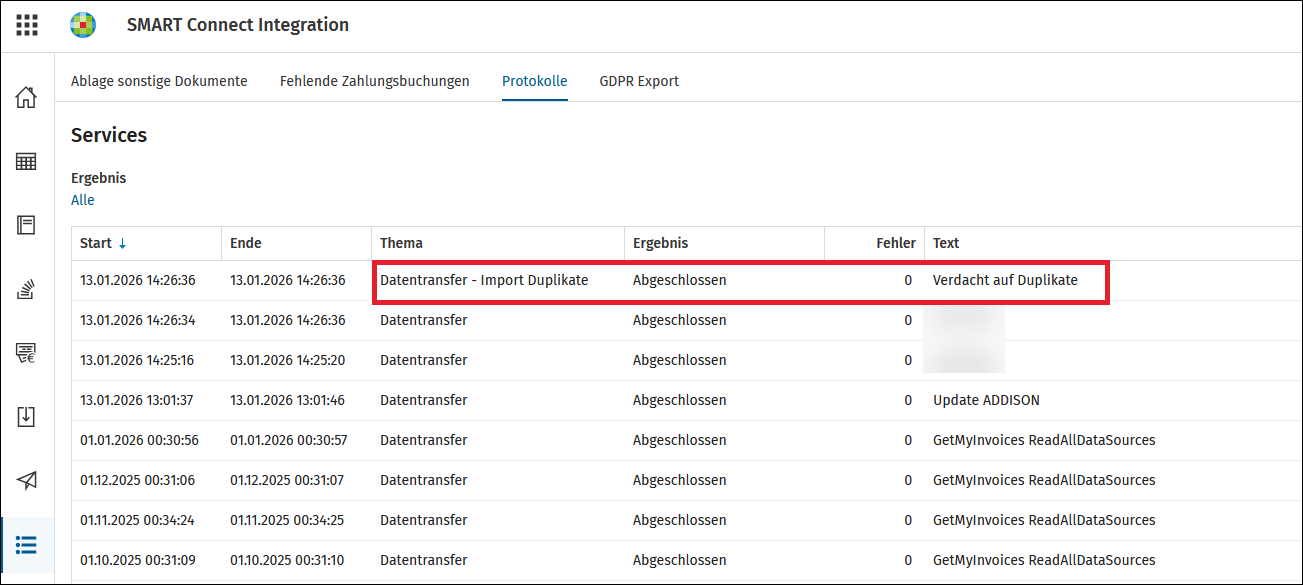Click the Fehler value 0 in Update ADDISON row

[x=908, y=401]
